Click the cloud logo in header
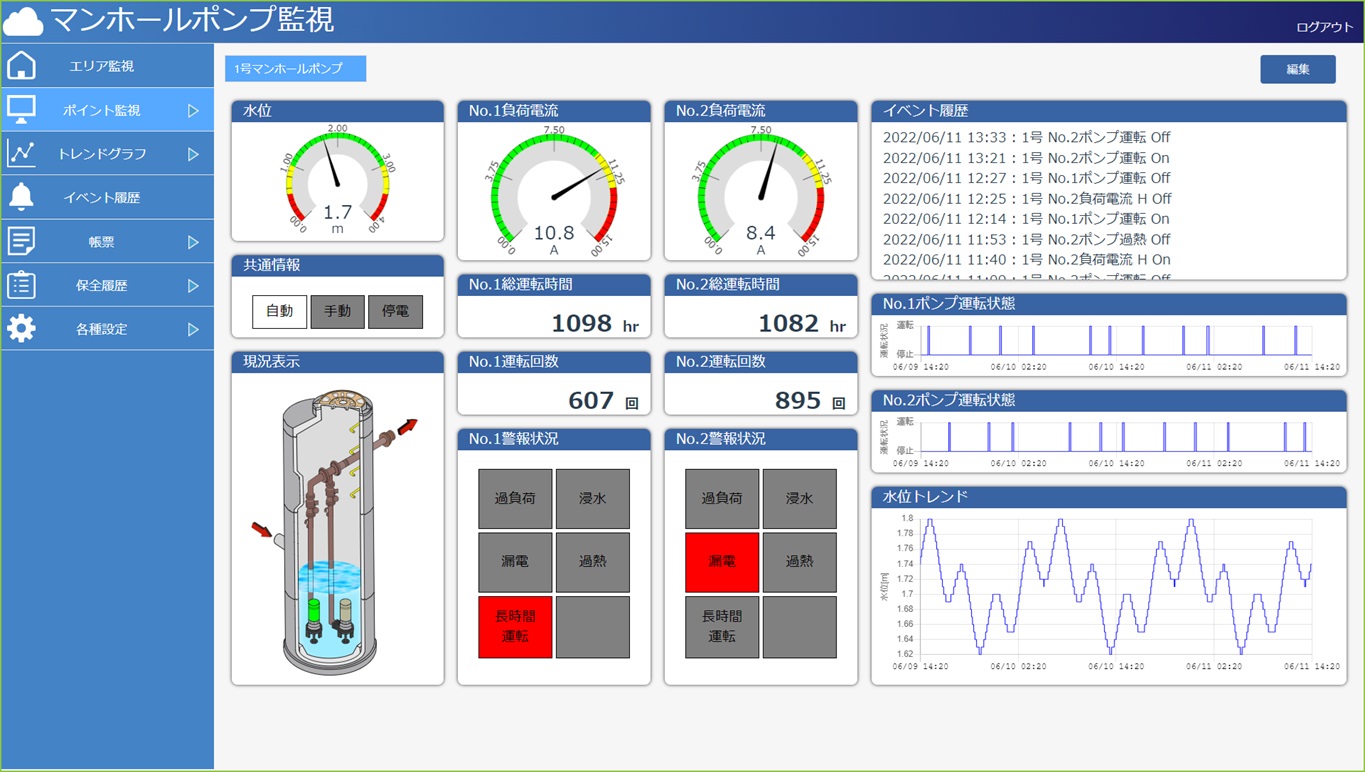Screen dimensions: 1365x772 click(23, 21)
